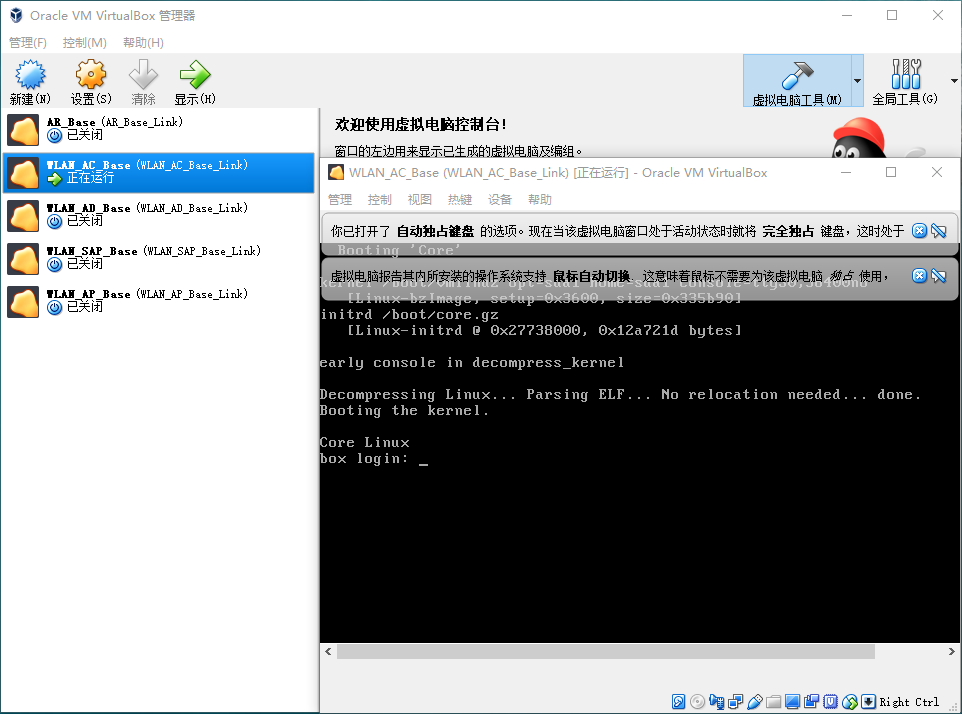
Task: Click the WLAN_AP_Base machine OS icon
Action: [x=23, y=301]
